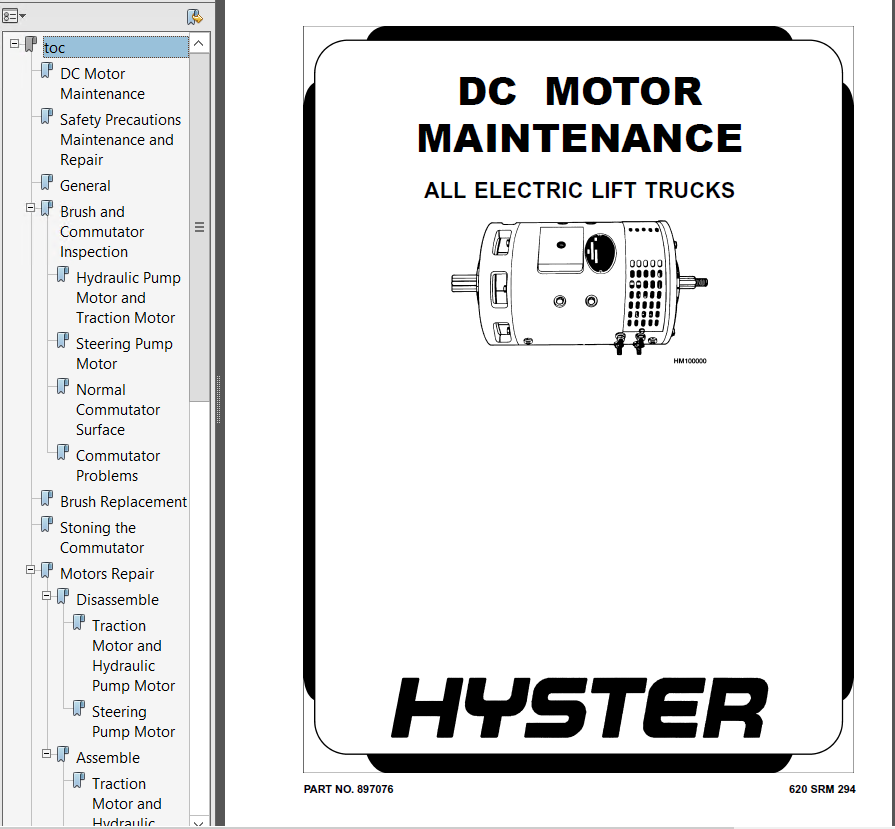Go to Safety Precautions Maintenance and Repair
The image size is (895, 829).
120,140
